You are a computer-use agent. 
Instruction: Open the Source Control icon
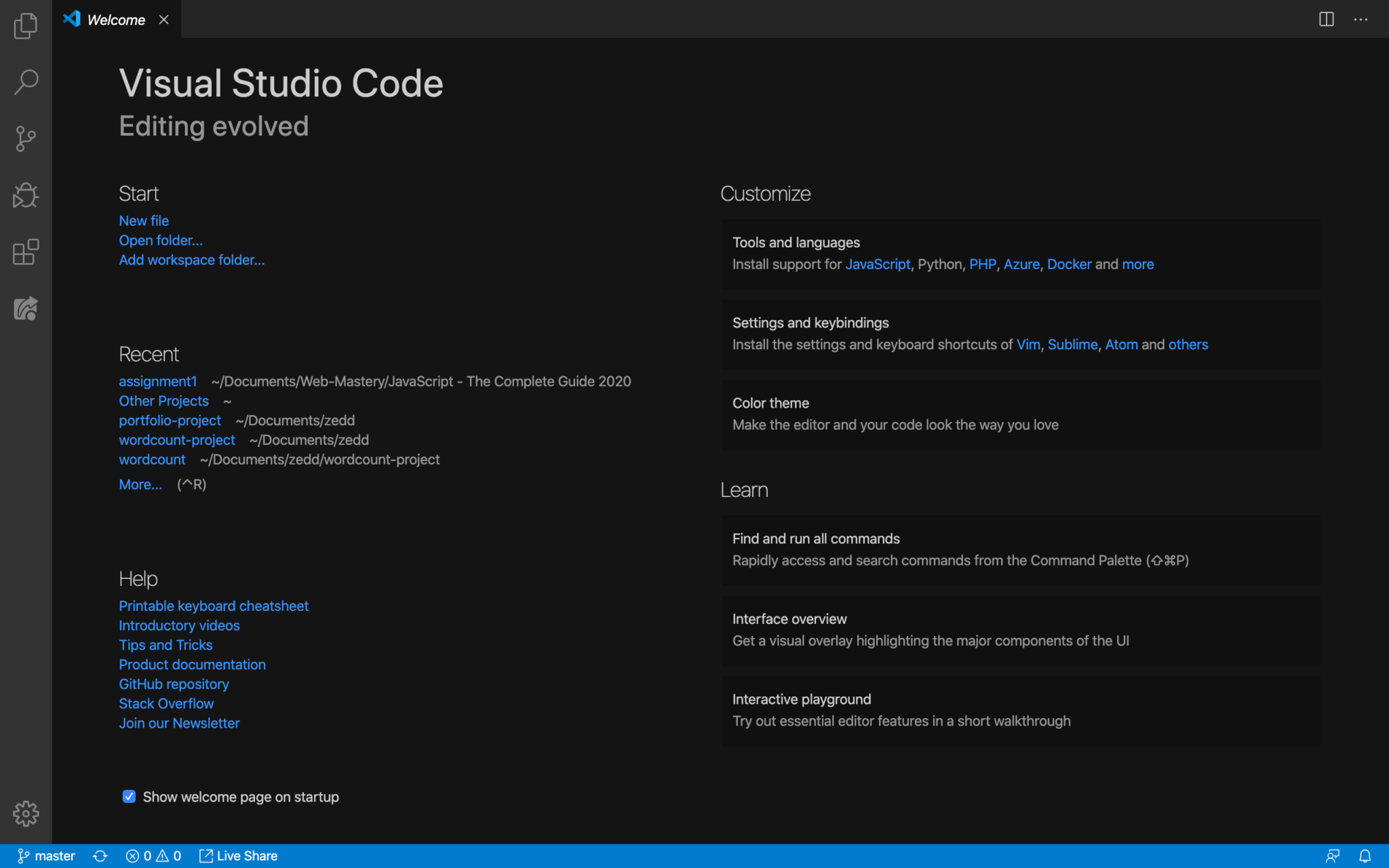click(x=26, y=139)
